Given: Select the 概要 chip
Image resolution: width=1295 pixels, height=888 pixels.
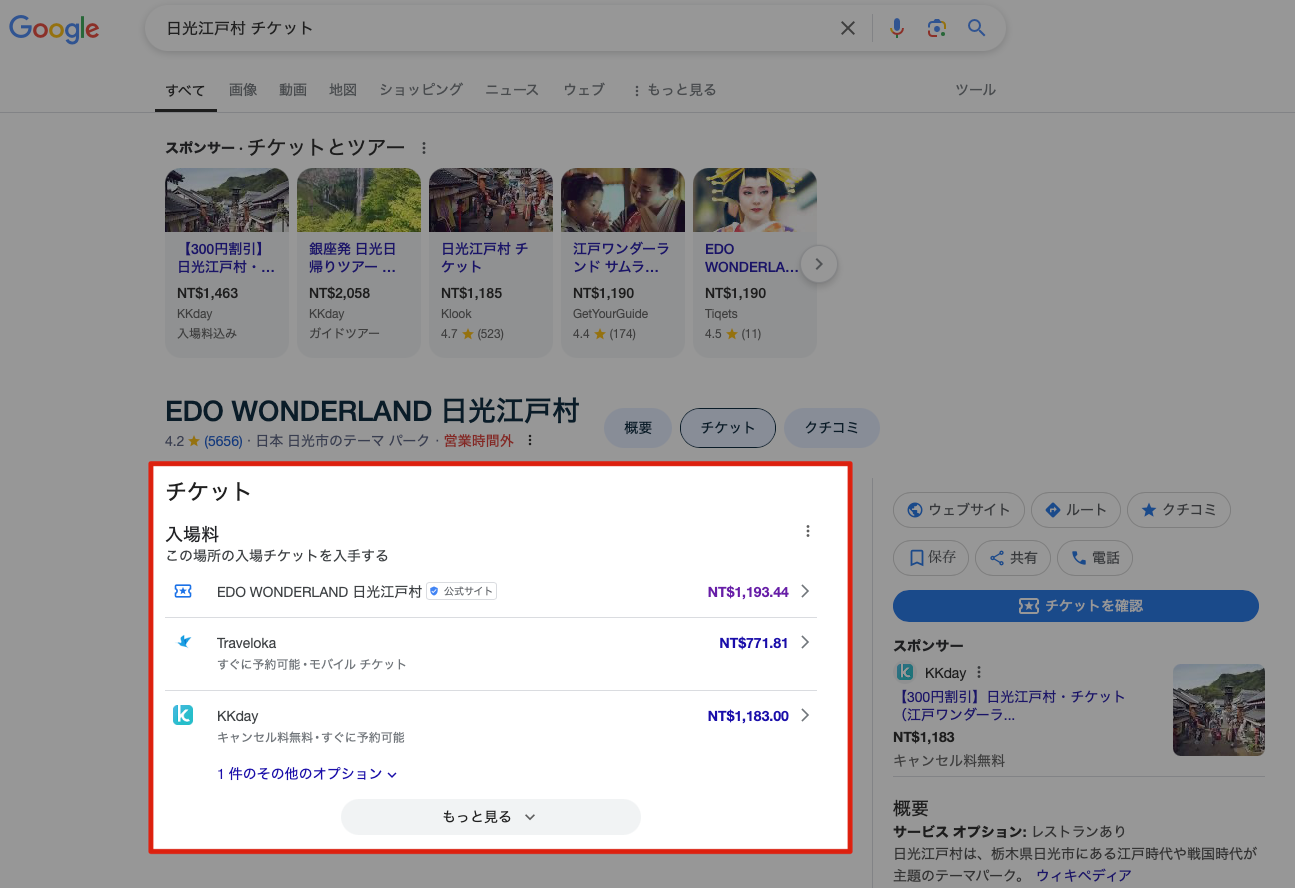Looking at the screenshot, I should click(x=638, y=428).
